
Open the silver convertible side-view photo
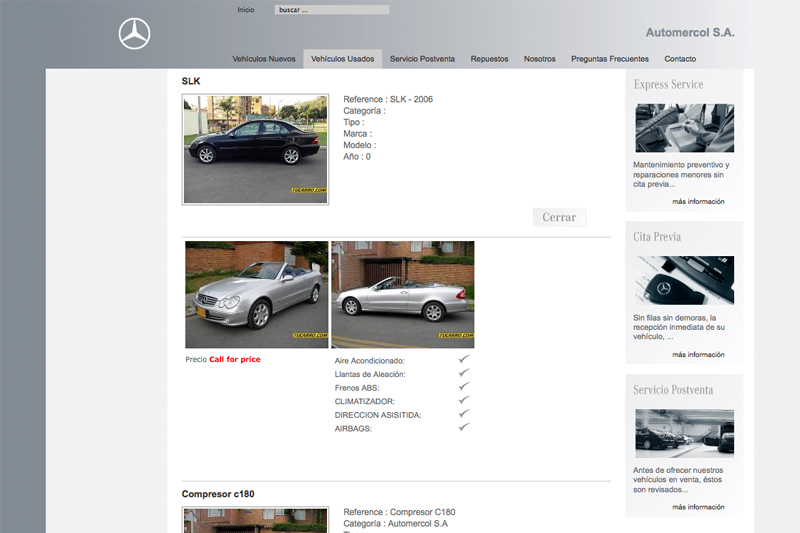tap(403, 295)
